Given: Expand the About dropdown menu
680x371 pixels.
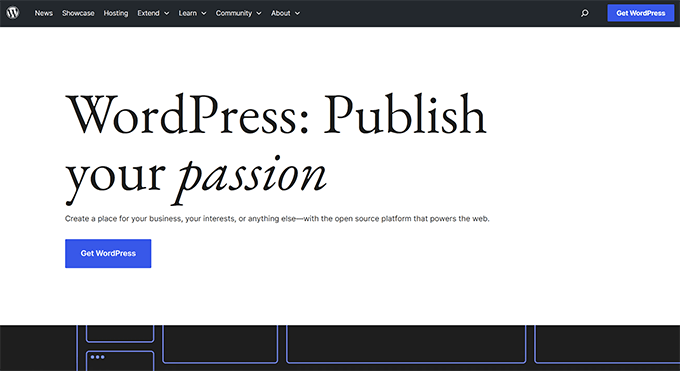Looking at the screenshot, I should click(x=285, y=13).
